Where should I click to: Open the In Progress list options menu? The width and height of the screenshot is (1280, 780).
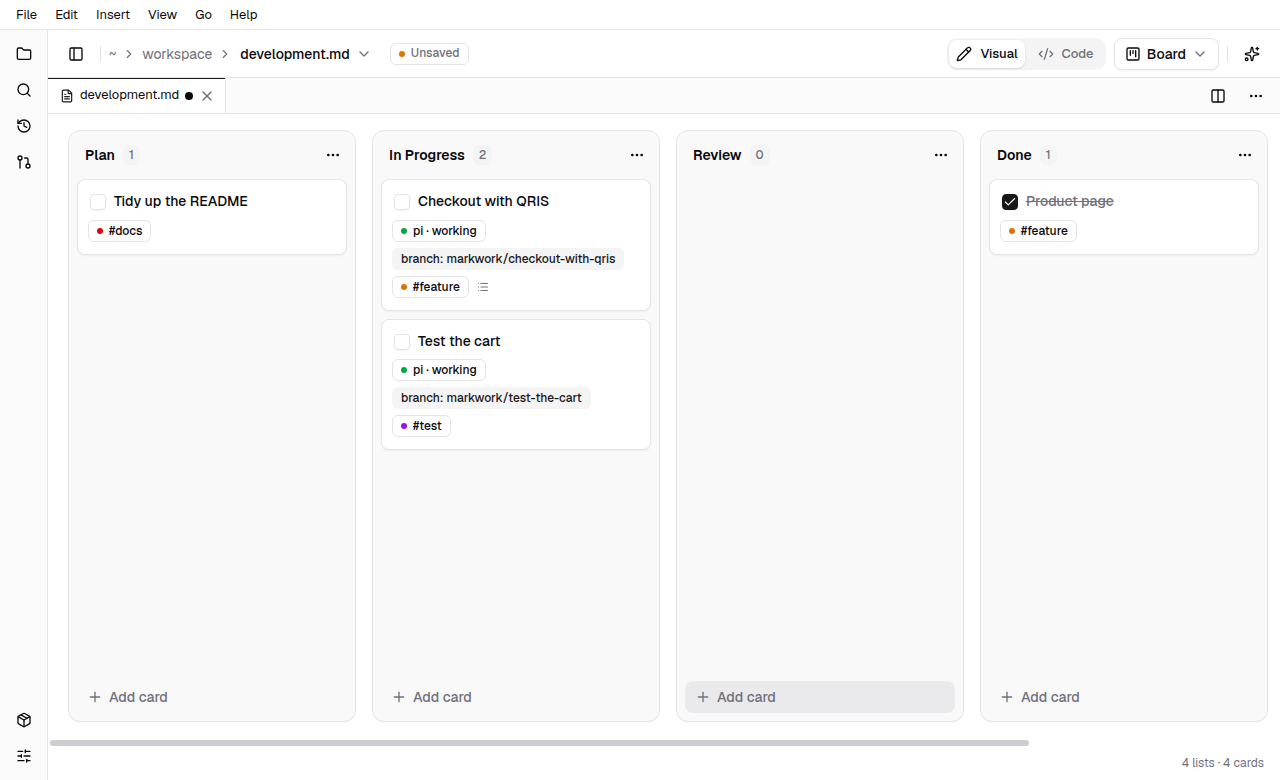click(x=637, y=155)
